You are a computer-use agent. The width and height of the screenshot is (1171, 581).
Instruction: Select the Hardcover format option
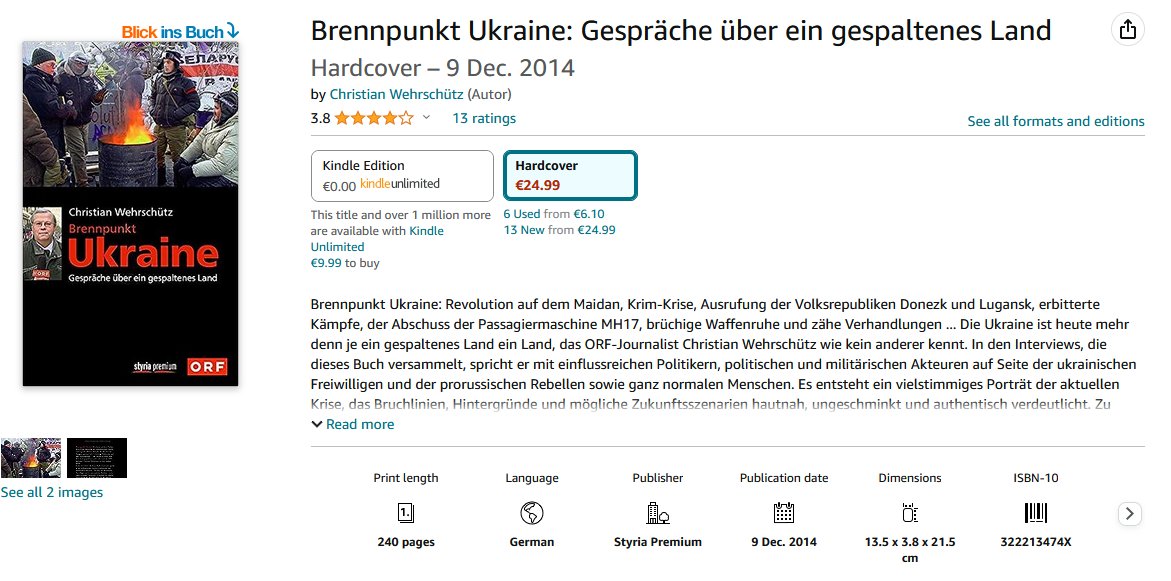571,175
